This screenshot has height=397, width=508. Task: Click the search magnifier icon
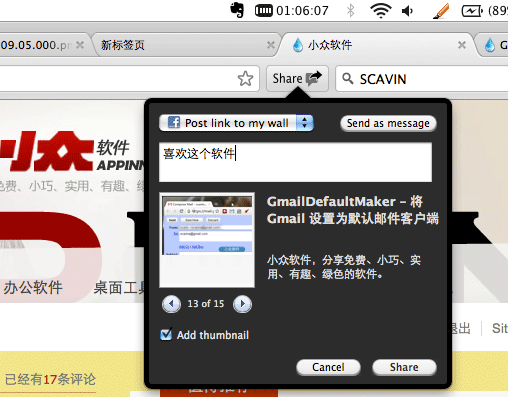click(348, 79)
